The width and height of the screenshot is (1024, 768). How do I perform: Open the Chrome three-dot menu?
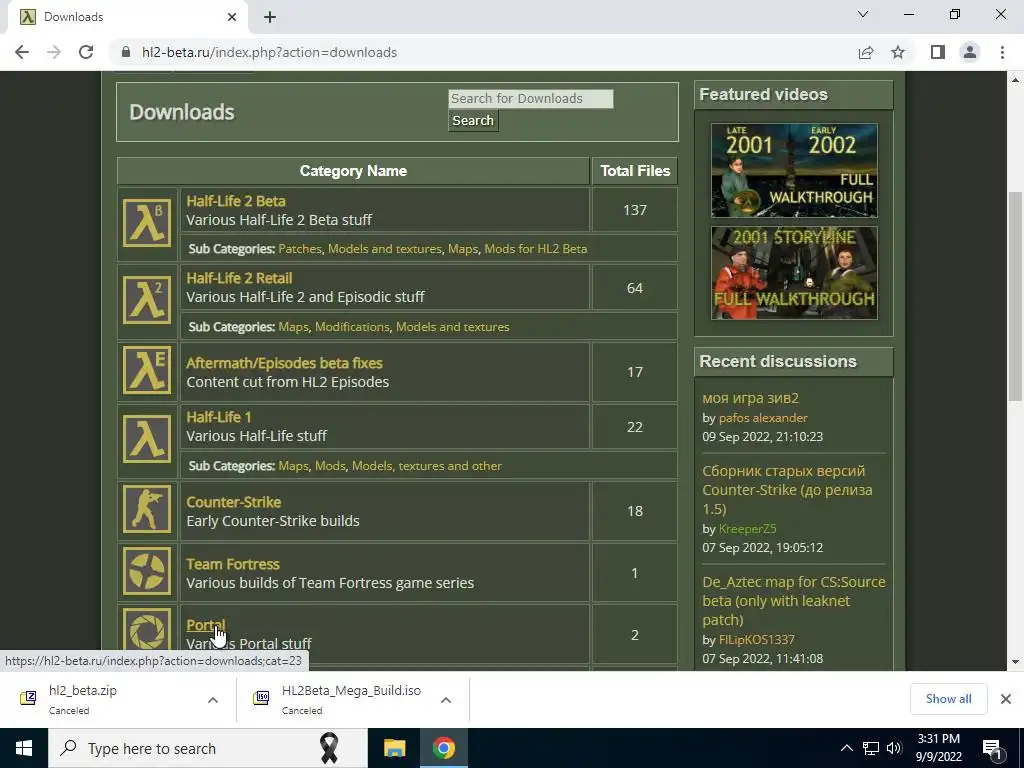click(x=1002, y=52)
